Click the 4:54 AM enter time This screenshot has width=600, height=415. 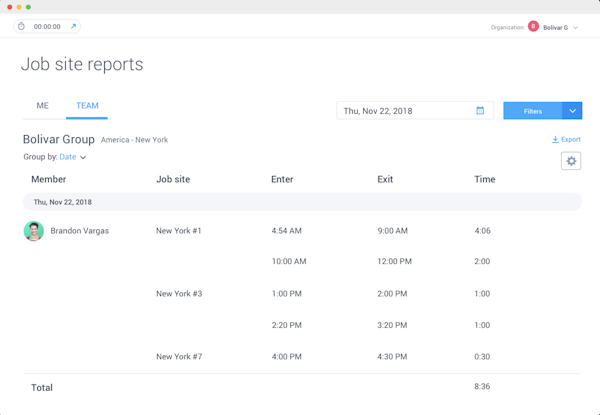tap(287, 231)
